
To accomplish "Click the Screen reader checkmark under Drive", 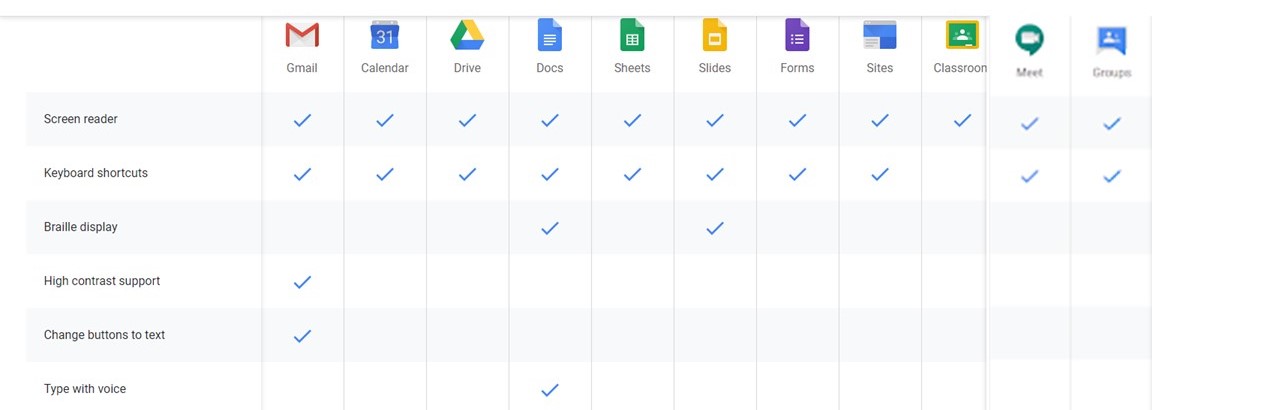I will [467, 120].
